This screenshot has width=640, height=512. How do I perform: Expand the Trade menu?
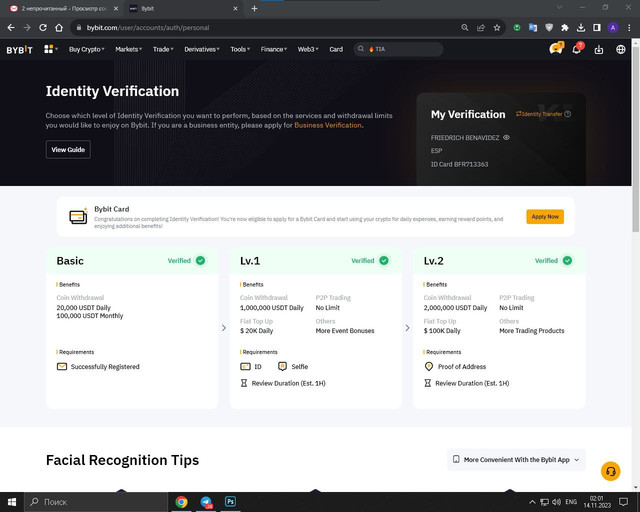(x=163, y=49)
